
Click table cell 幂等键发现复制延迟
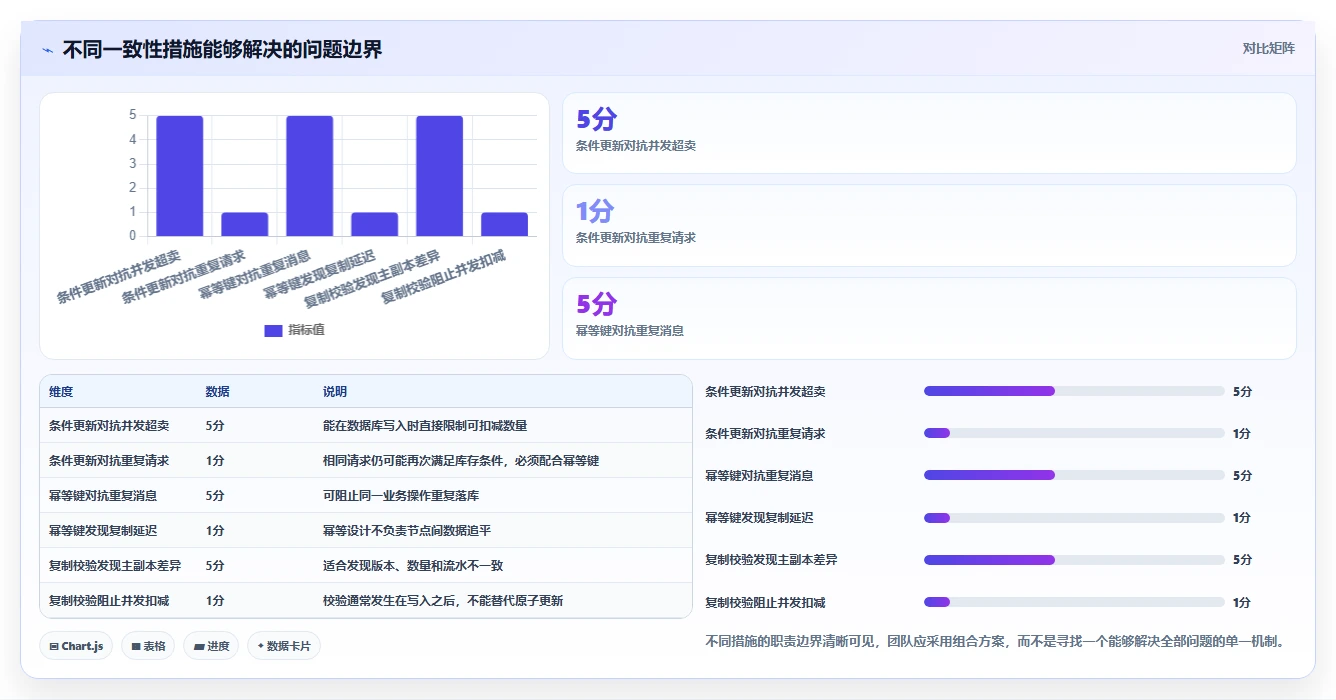(103, 530)
